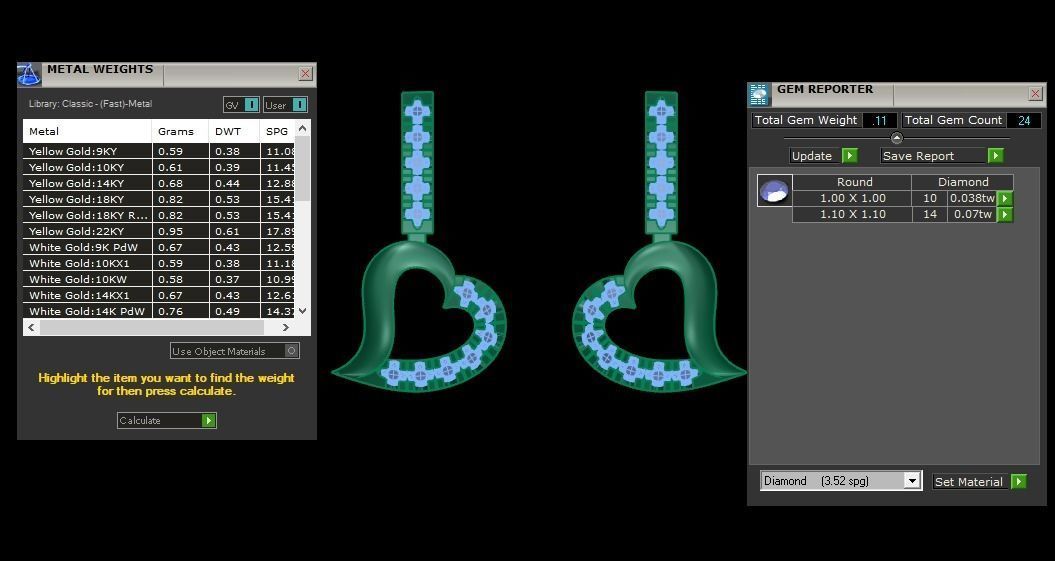Click the Metal column header

tap(87, 131)
